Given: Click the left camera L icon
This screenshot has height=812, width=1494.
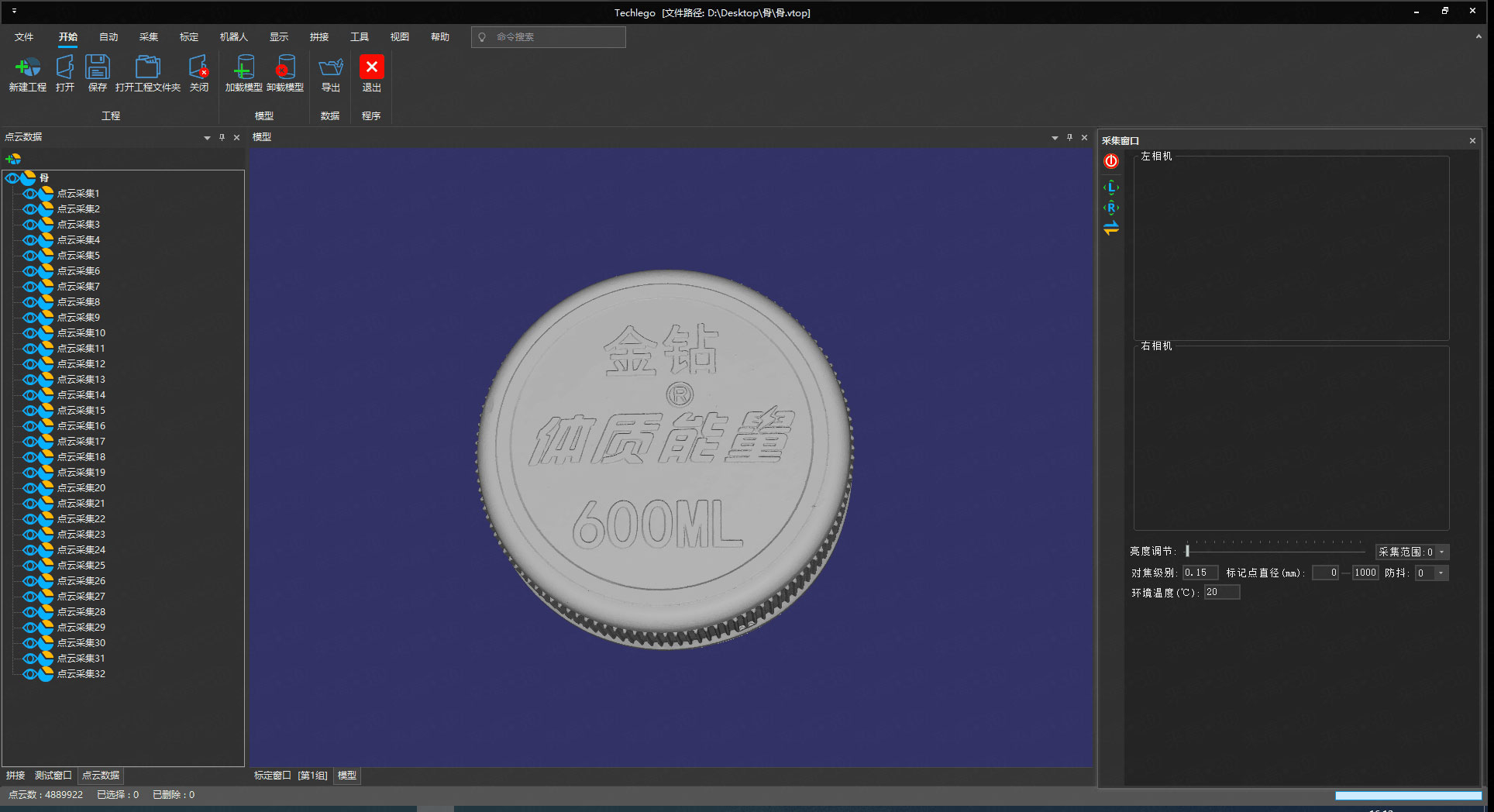Looking at the screenshot, I should click(x=1111, y=188).
